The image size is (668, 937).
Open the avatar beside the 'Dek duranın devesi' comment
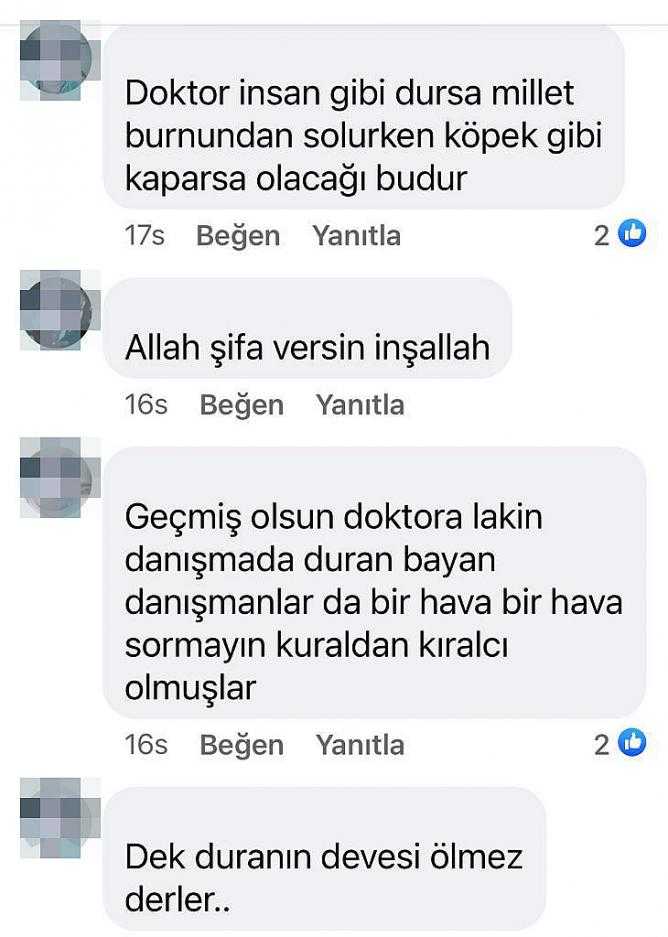(x=59, y=817)
